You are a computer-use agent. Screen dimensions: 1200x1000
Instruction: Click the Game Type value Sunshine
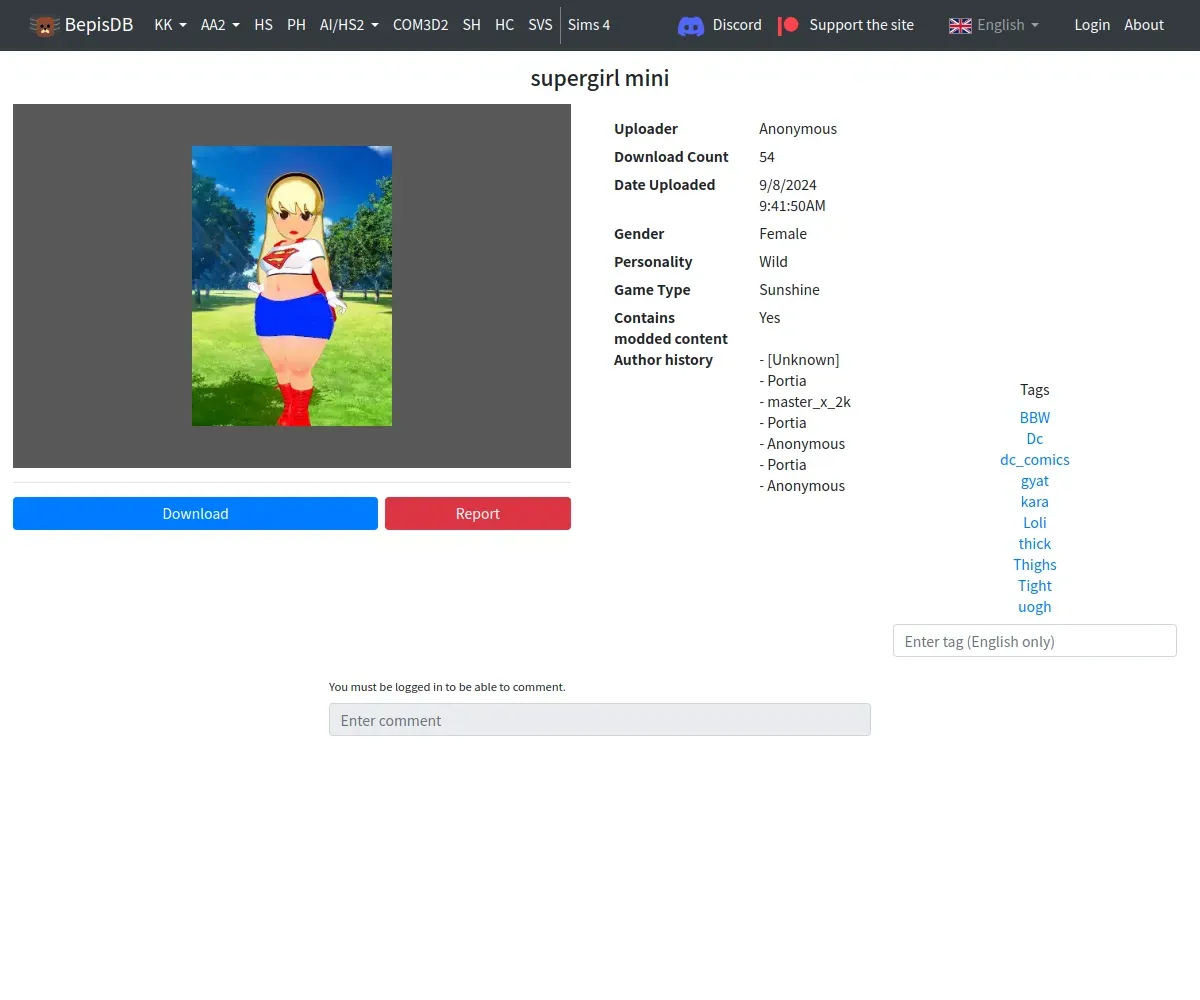[789, 290]
